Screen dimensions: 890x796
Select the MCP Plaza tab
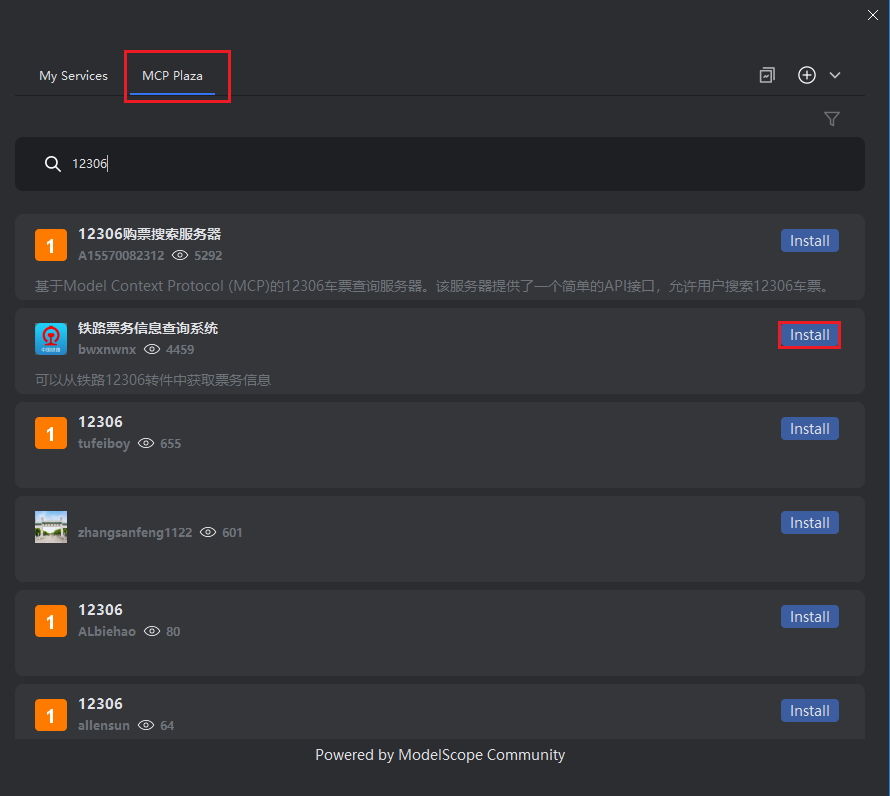tap(172, 76)
